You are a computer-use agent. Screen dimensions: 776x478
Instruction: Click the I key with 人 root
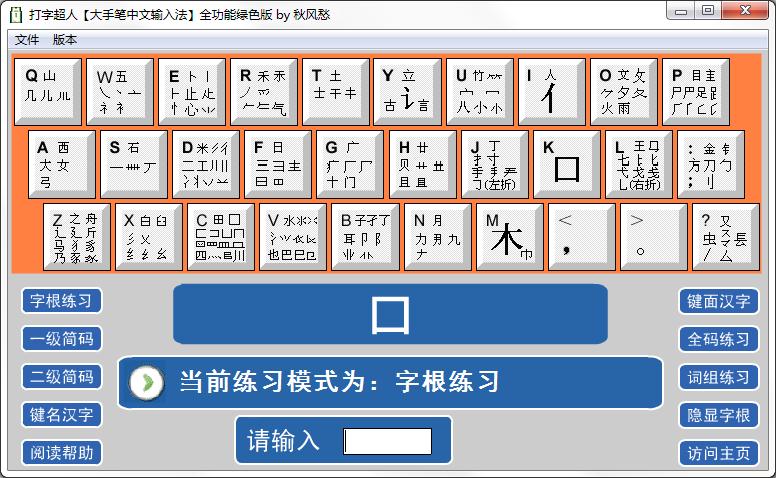coord(552,92)
